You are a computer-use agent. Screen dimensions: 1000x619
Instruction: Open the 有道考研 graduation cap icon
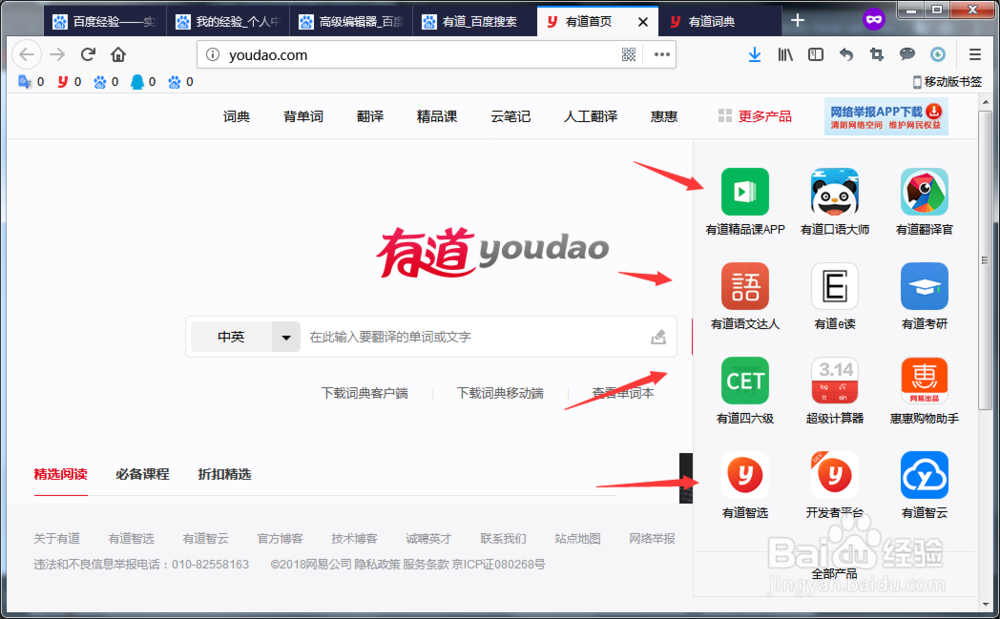(x=924, y=286)
